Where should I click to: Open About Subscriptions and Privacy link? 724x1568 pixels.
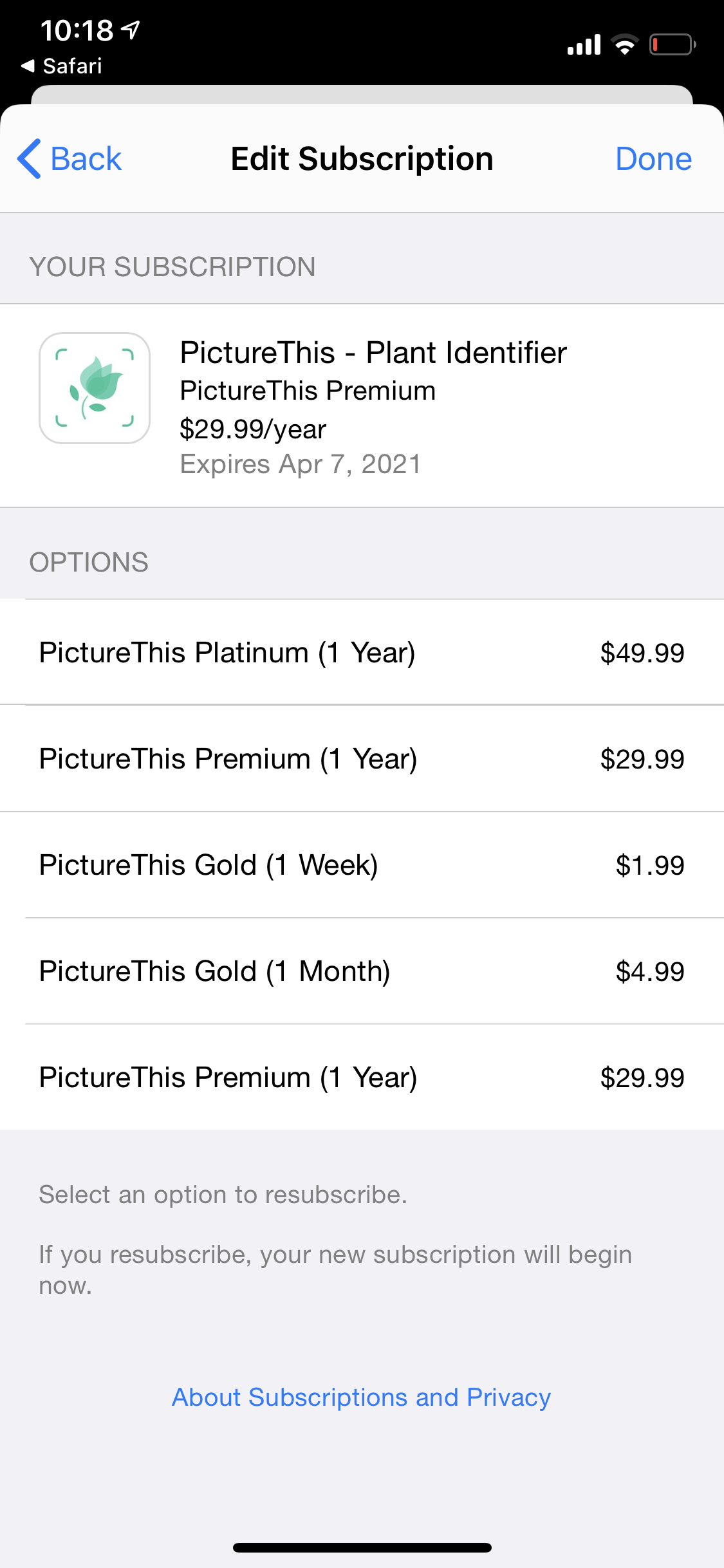click(x=361, y=1397)
